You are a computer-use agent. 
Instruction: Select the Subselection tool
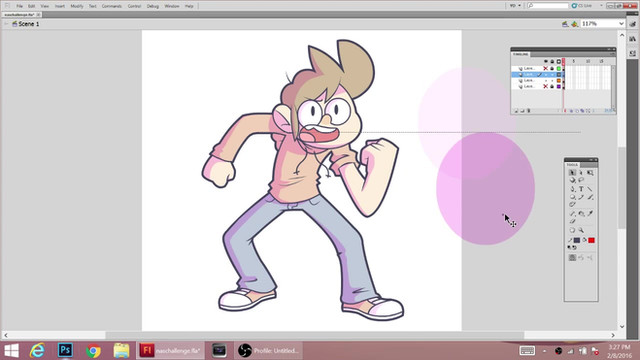coord(581,173)
